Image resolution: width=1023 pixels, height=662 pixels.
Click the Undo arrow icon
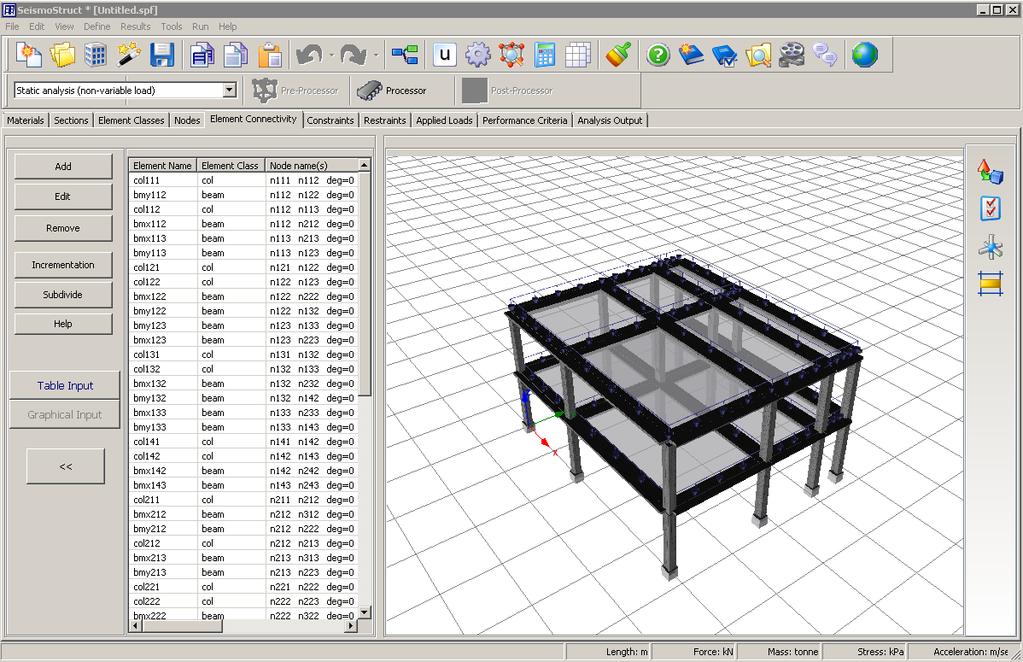309,55
